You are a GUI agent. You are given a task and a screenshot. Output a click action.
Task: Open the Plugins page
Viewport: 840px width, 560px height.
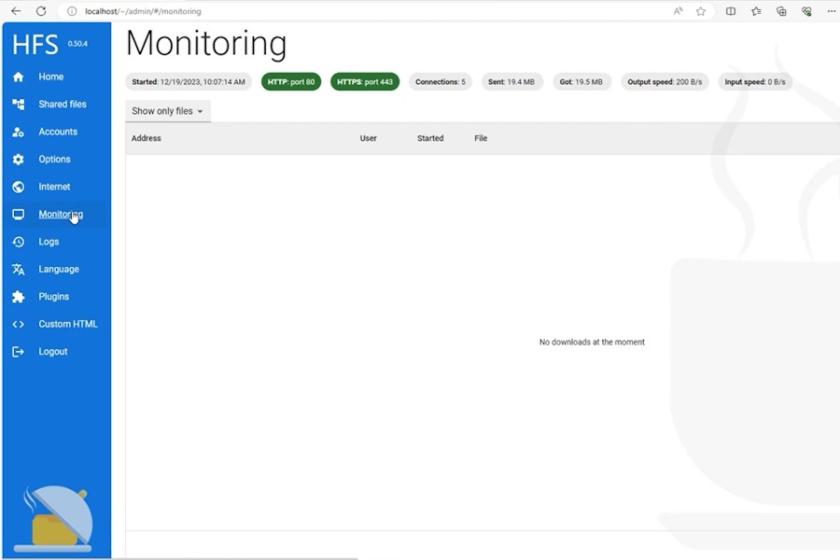(x=54, y=297)
